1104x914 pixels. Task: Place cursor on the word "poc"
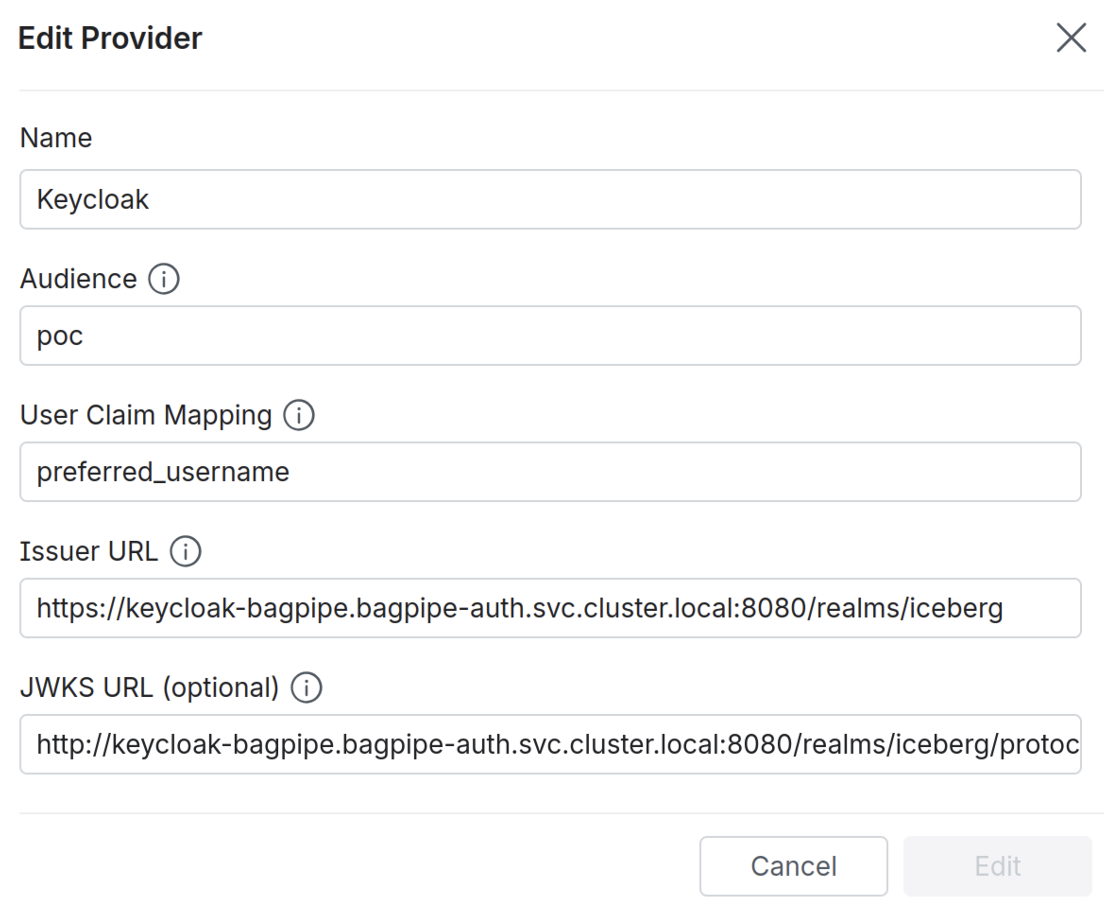click(x=60, y=336)
